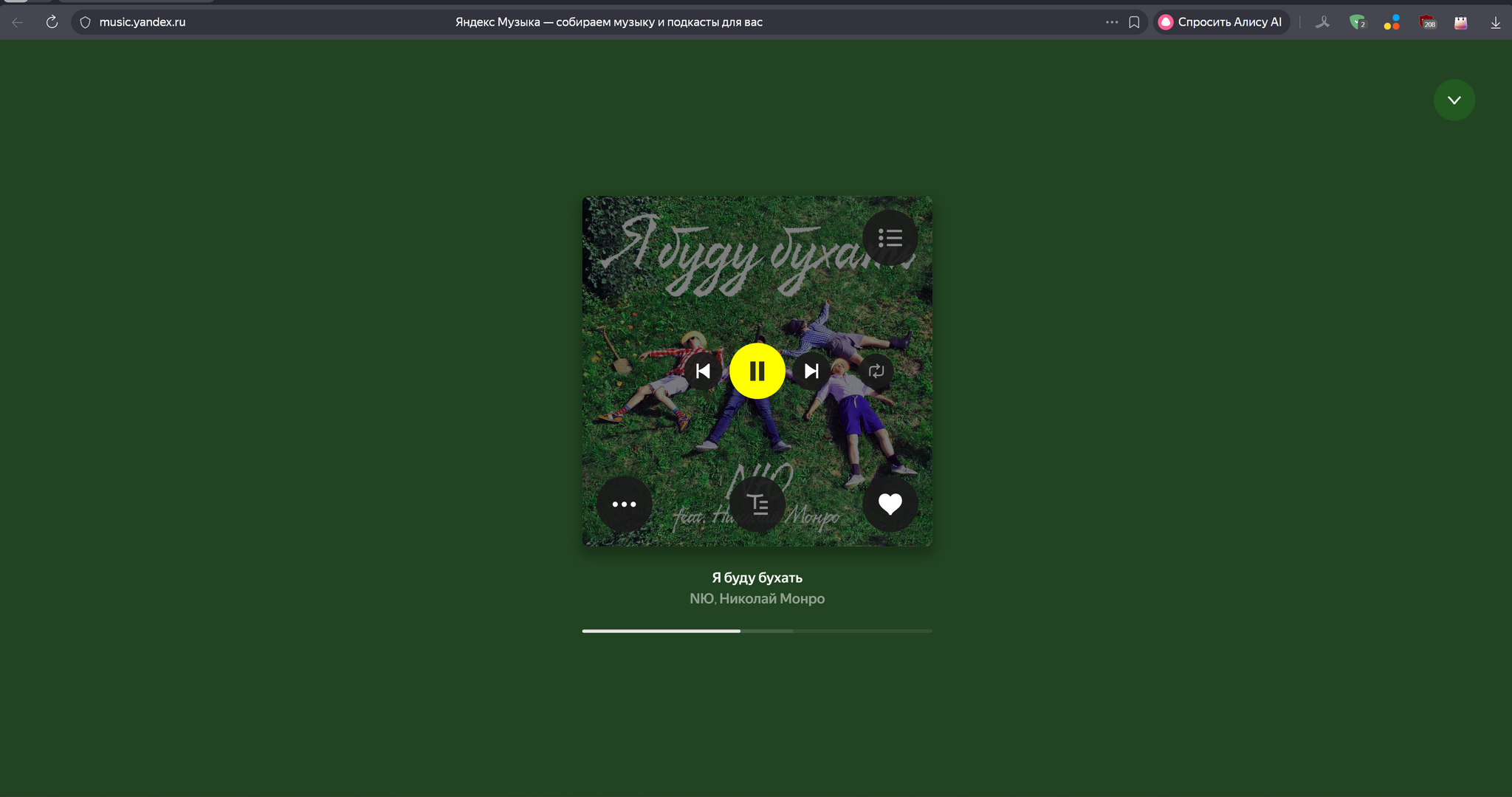1512x797 pixels.
Task: Reload the page in the browser
Action: [x=52, y=22]
